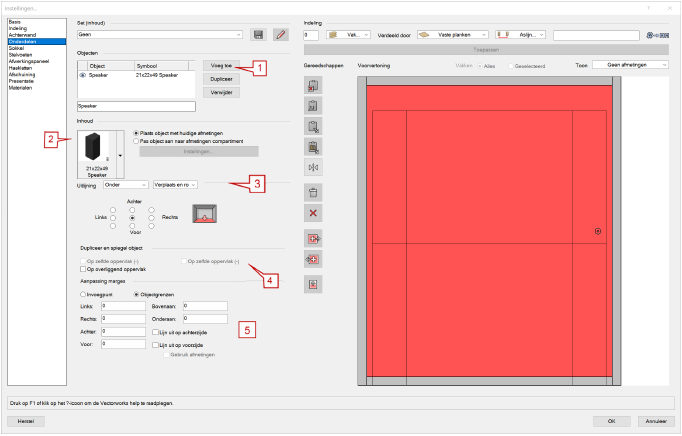This screenshot has height=436, width=682.
Task: Click the 'Symbool' column header
Action: 161,66
